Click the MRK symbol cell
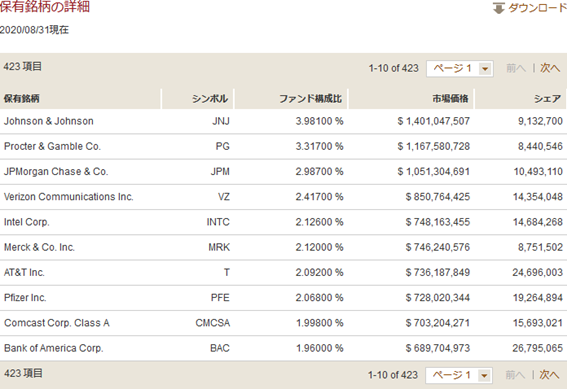Screen dimensions: 567x389 click(x=219, y=248)
